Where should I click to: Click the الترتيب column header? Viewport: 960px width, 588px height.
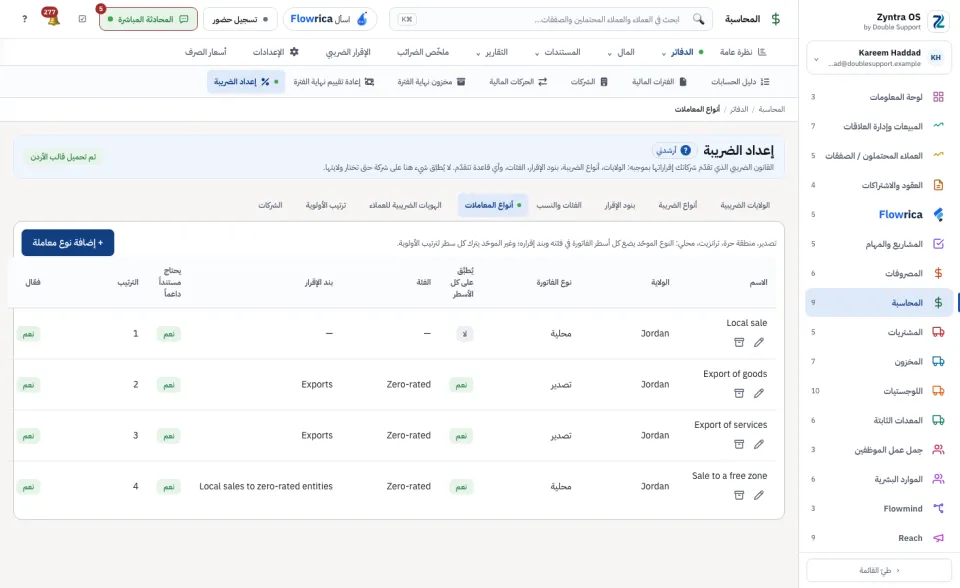point(128,282)
